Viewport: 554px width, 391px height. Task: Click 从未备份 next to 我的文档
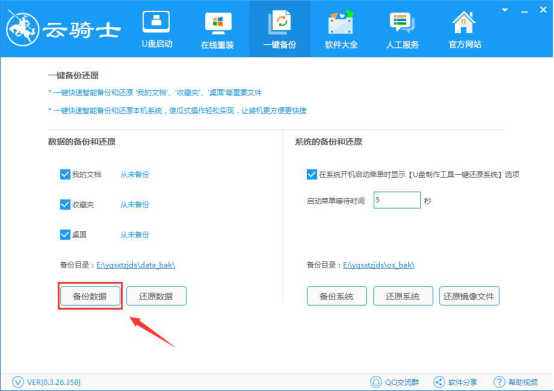[x=135, y=174]
